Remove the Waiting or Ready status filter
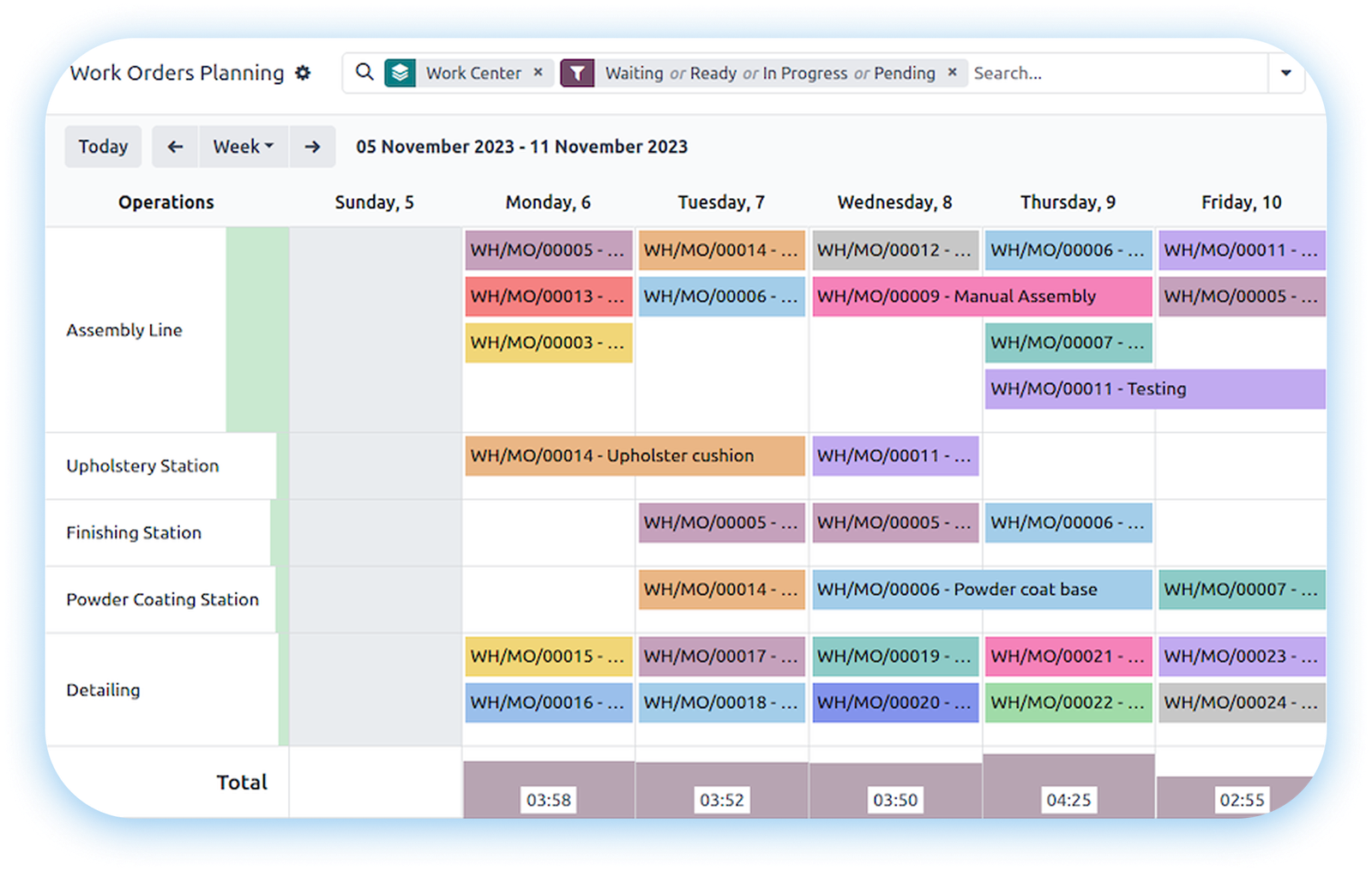1372x871 pixels. 952,73
